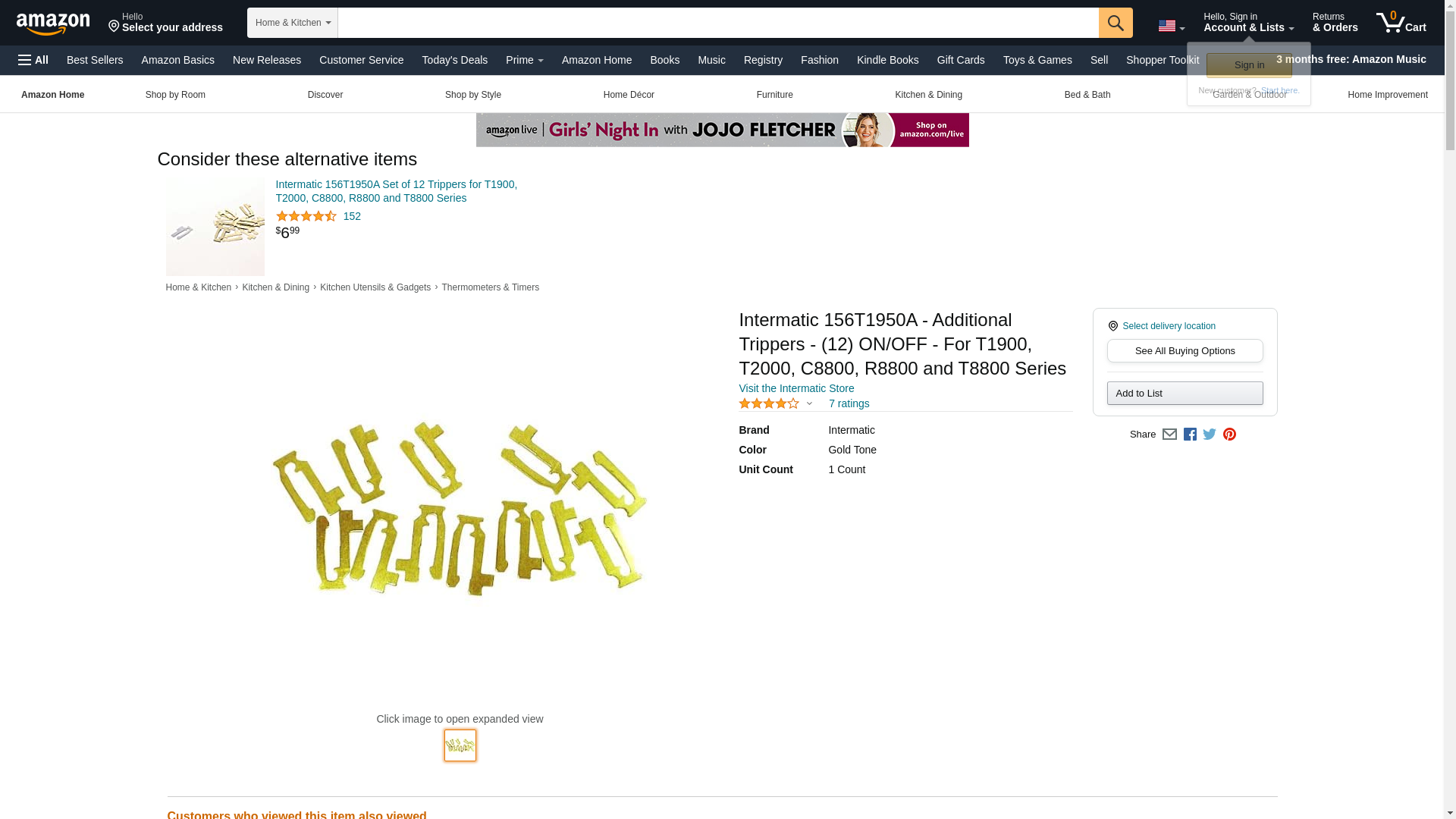Screen dimensions: 1456x819
Task: Open Today's Deals in navigation
Action: (x=454, y=60)
